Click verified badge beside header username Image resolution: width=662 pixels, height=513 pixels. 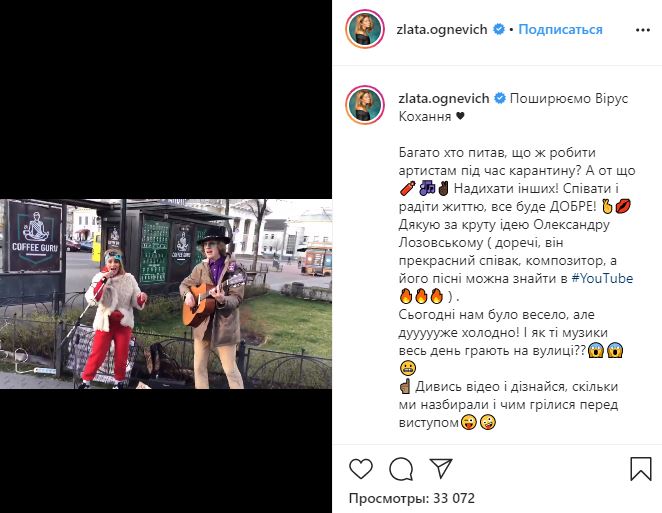click(x=499, y=29)
